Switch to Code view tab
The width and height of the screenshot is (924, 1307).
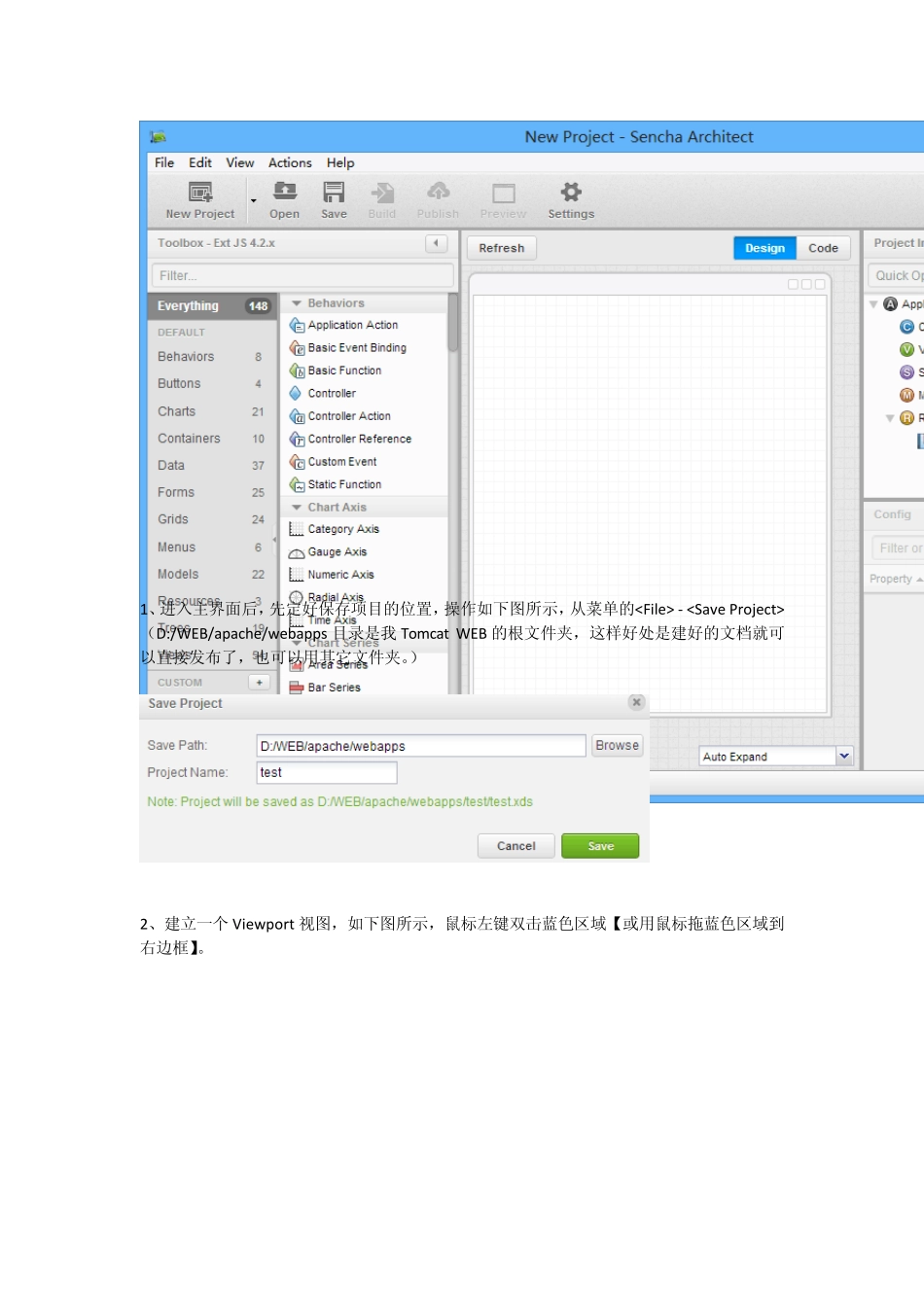coord(824,248)
